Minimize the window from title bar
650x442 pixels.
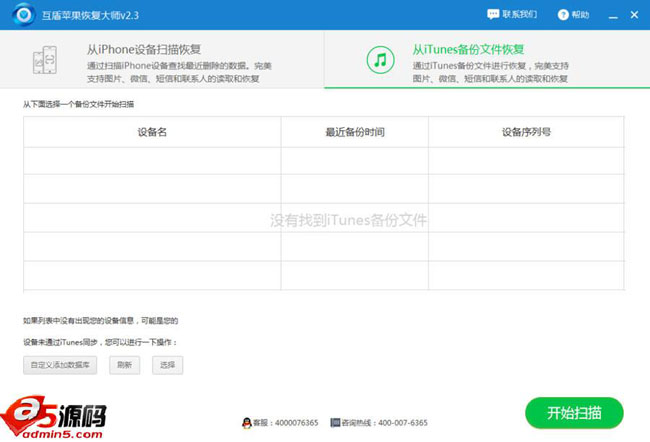[611, 15]
